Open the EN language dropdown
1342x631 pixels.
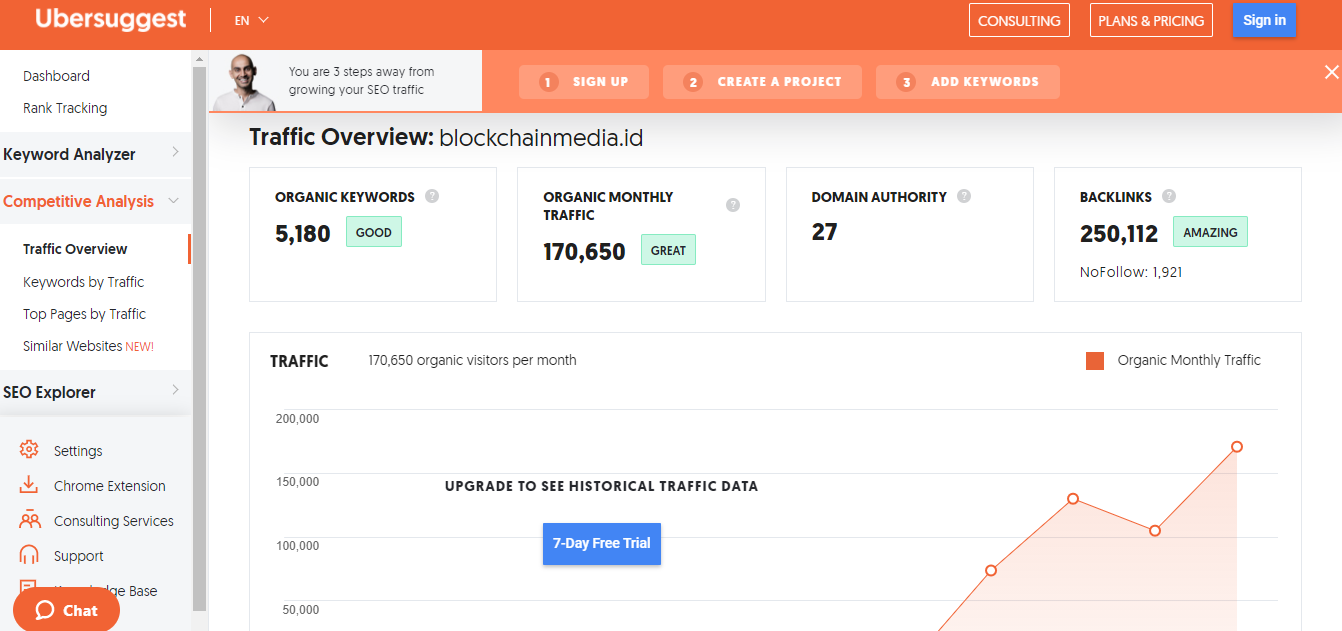(x=252, y=20)
